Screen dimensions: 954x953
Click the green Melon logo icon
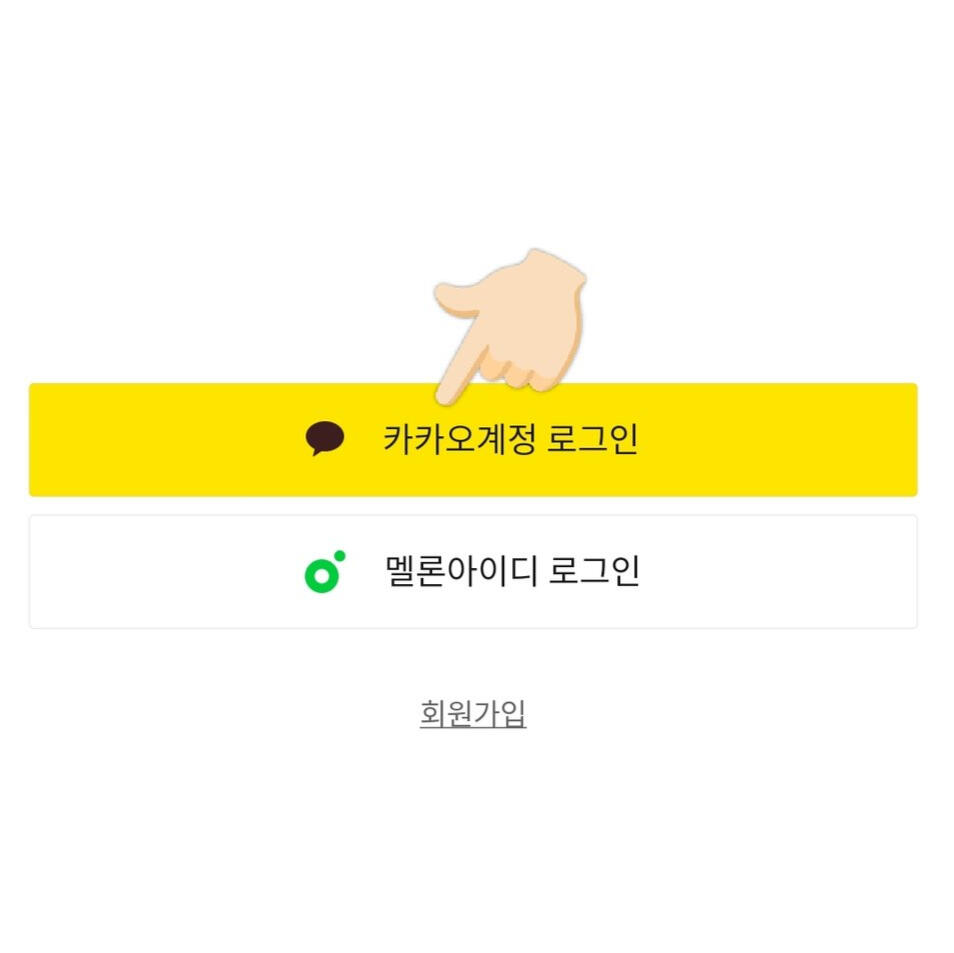(x=324, y=572)
